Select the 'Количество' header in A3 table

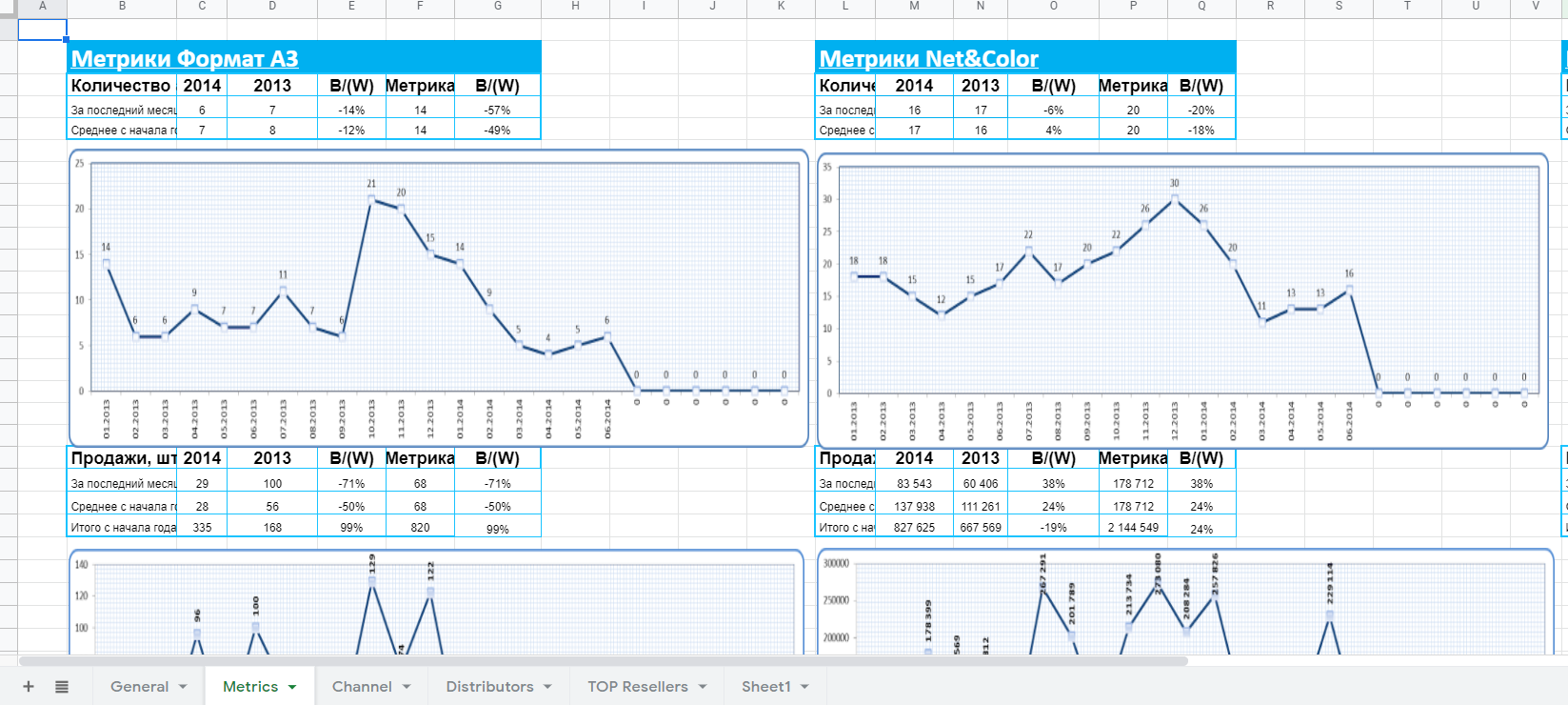pos(123,86)
